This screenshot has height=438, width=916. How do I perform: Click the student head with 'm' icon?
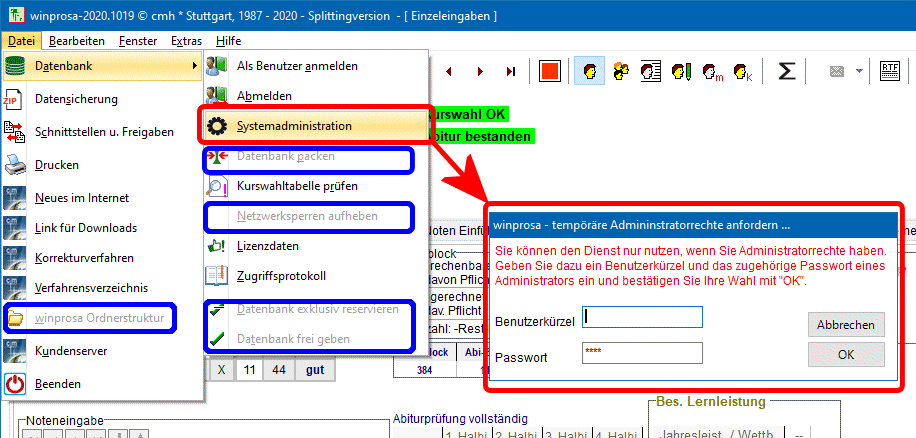tap(712, 71)
